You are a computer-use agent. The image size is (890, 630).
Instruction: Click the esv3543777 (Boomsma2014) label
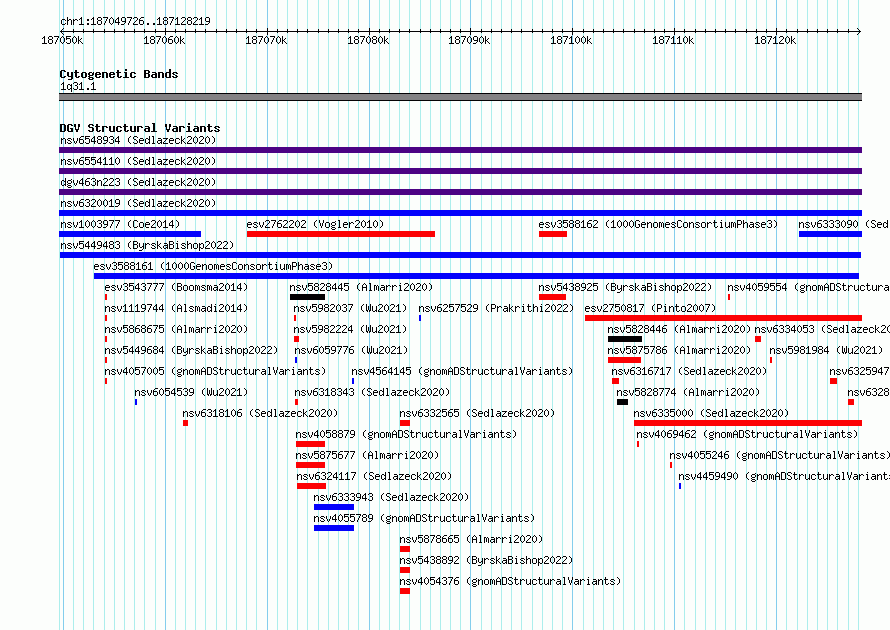[x=177, y=287]
